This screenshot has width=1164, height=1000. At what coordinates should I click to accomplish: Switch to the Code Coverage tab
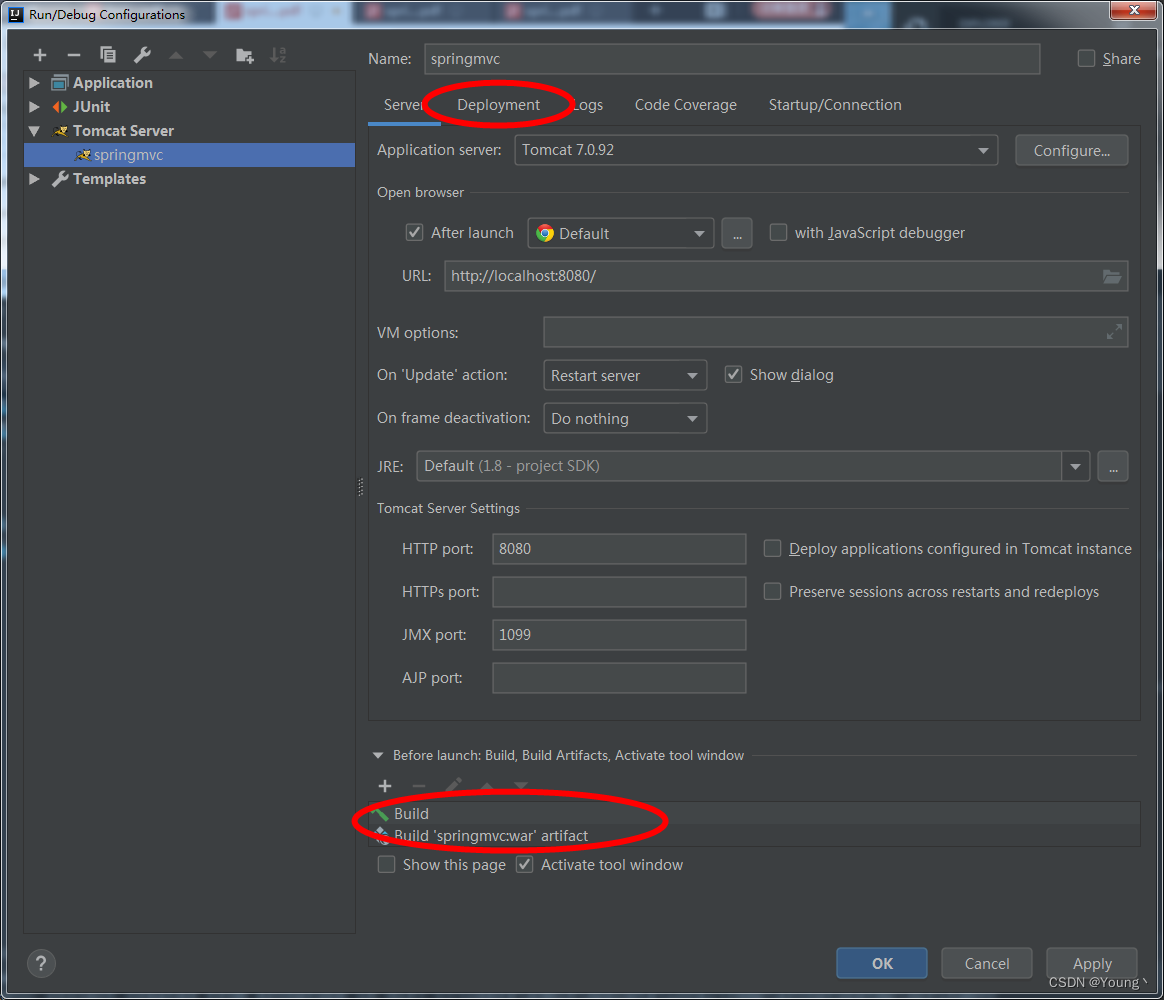685,105
